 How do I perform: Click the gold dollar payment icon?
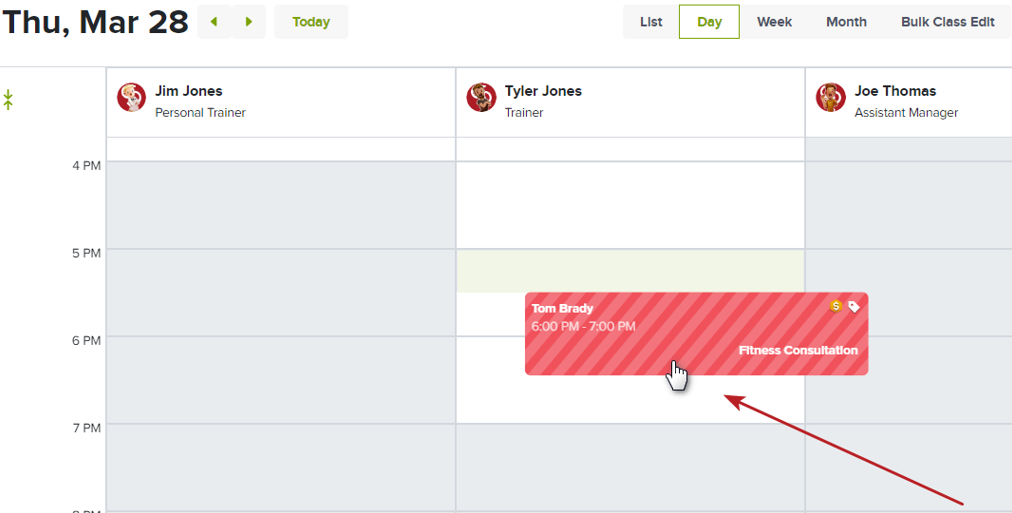coord(836,307)
